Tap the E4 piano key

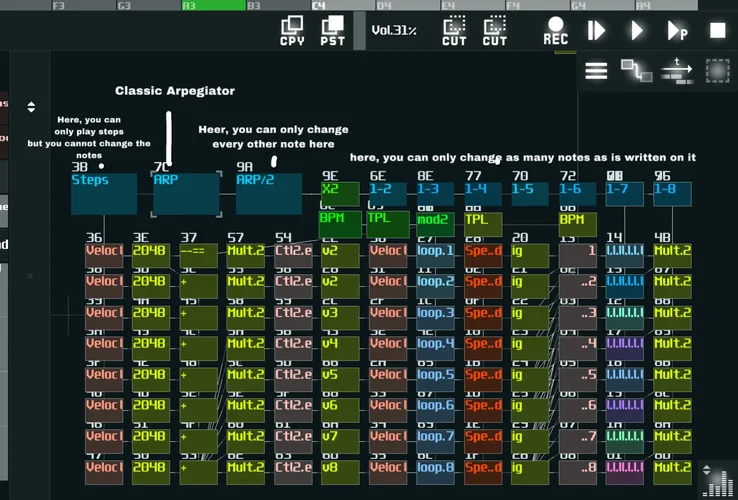click(x=473, y=5)
